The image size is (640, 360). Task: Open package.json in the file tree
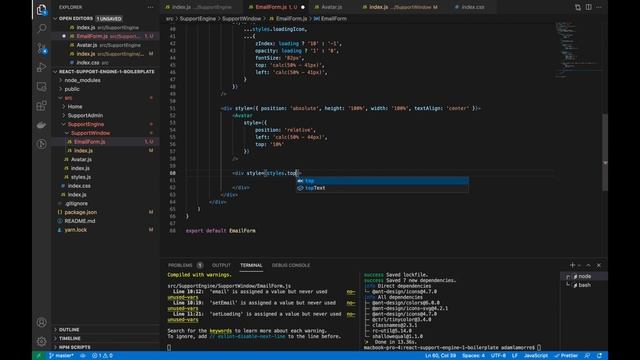coord(81,212)
